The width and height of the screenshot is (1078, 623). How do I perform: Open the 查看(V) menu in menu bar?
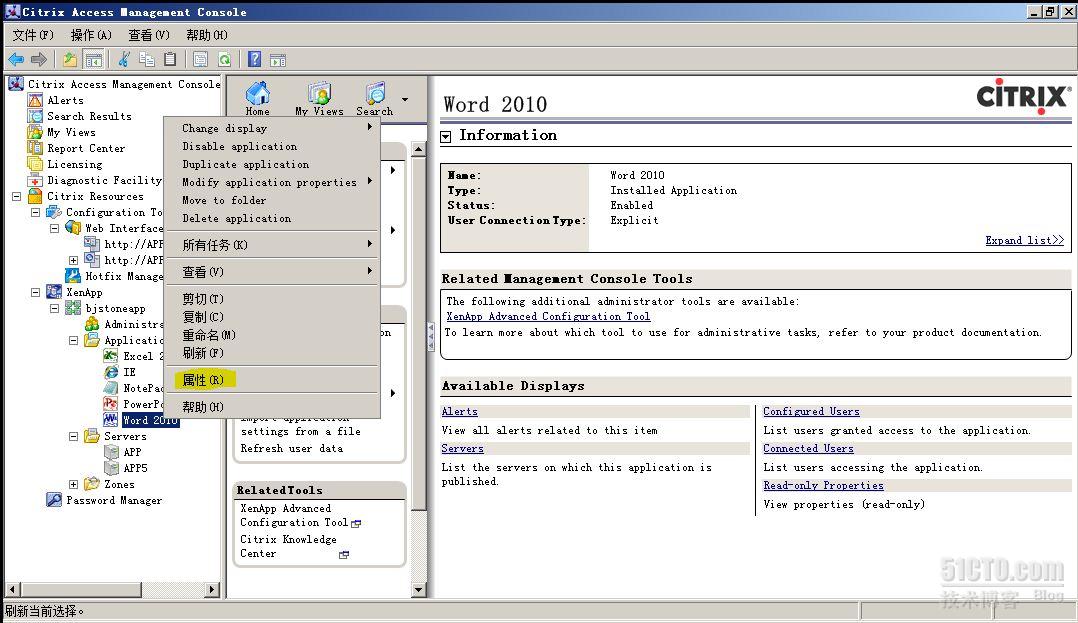coord(148,35)
